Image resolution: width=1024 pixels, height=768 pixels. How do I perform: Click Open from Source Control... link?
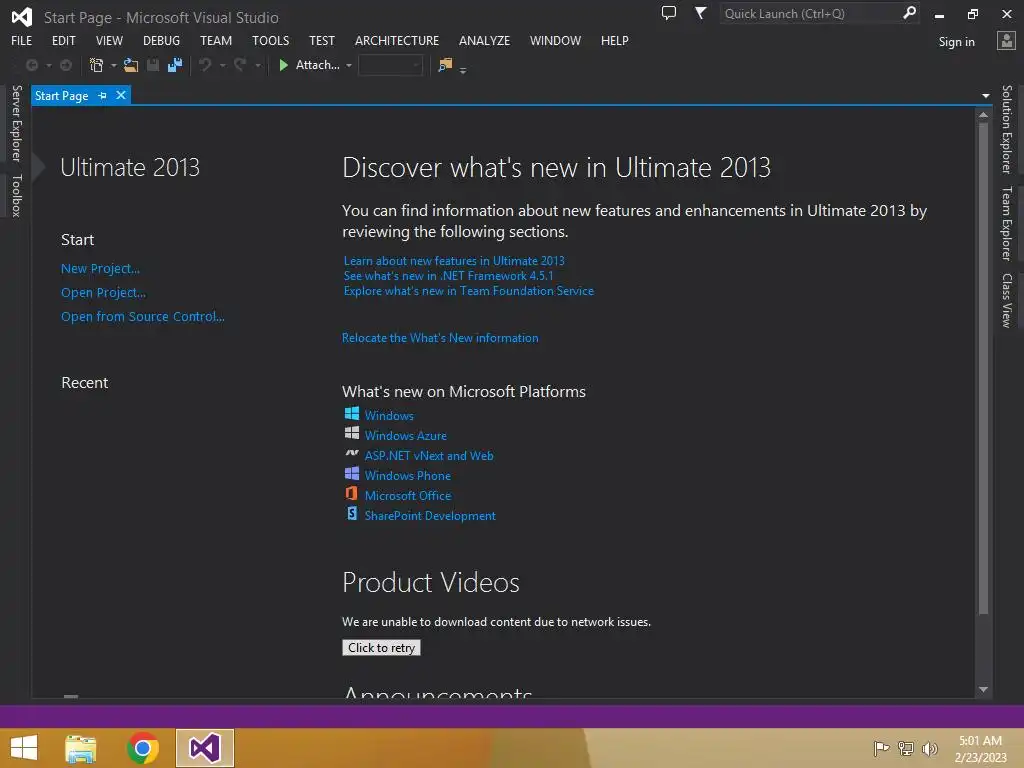tap(143, 317)
